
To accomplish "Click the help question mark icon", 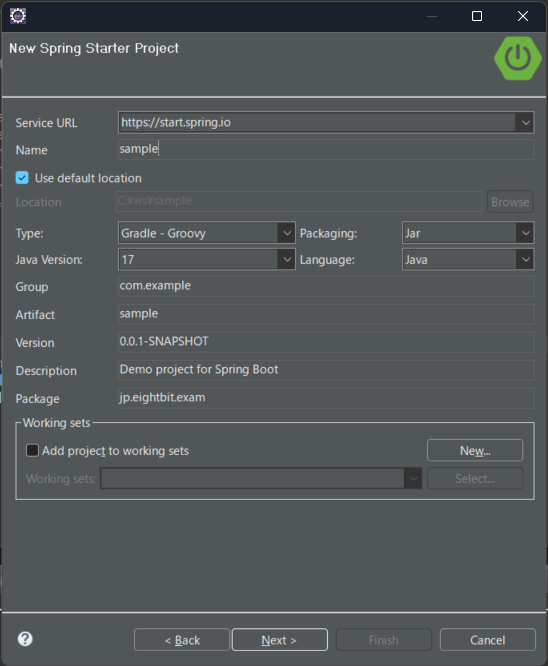I will 25,639.
